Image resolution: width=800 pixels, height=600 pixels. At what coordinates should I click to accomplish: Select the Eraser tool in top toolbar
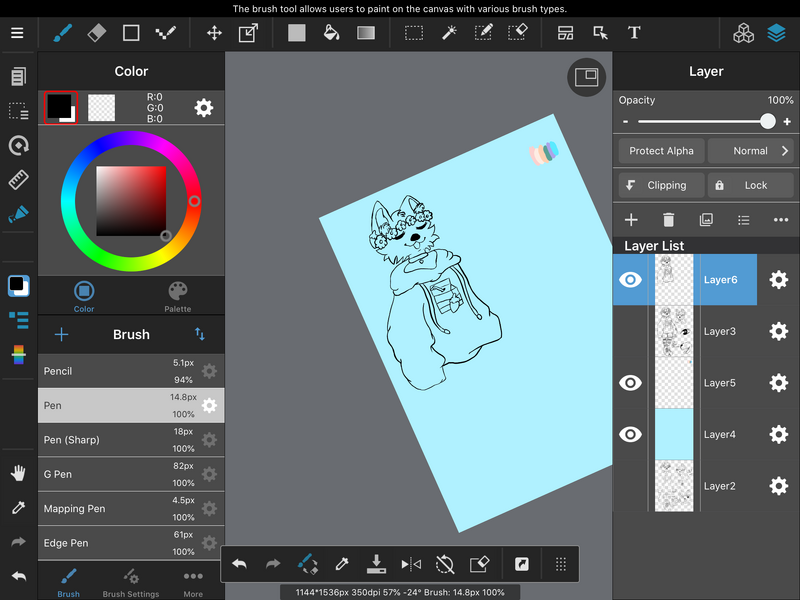(96, 33)
